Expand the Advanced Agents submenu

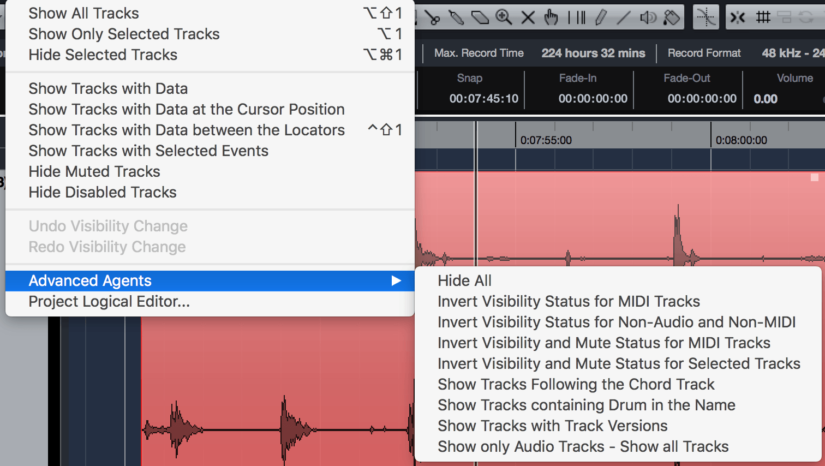pos(210,281)
